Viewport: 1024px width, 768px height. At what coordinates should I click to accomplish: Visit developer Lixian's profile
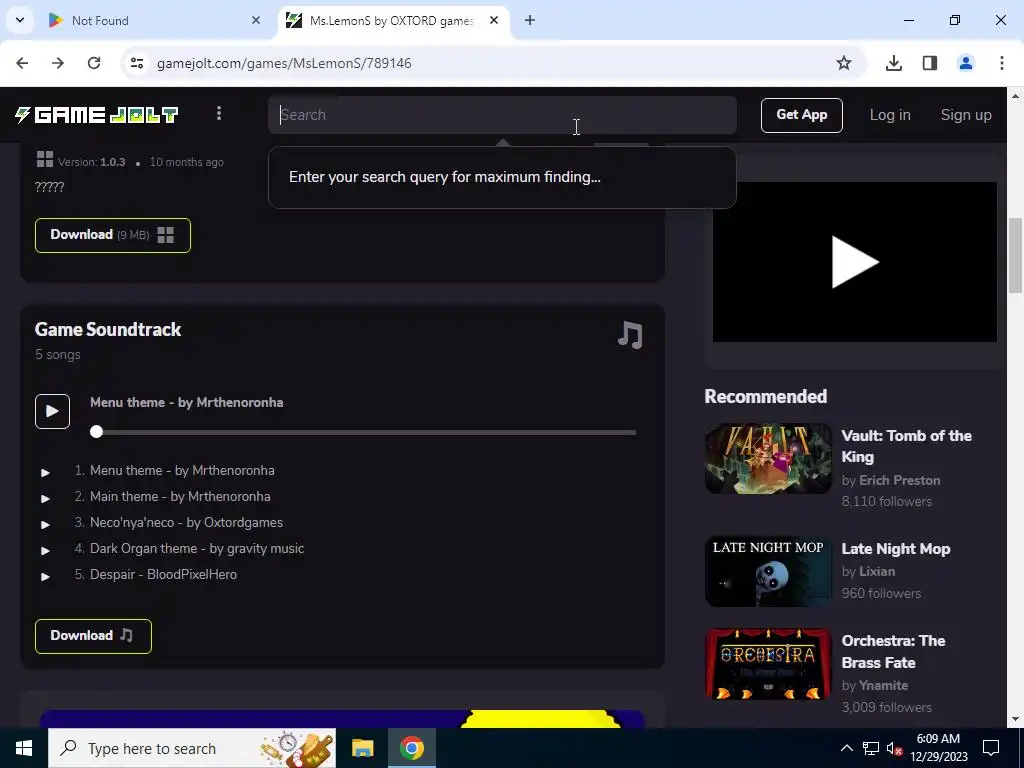(x=876, y=571)
